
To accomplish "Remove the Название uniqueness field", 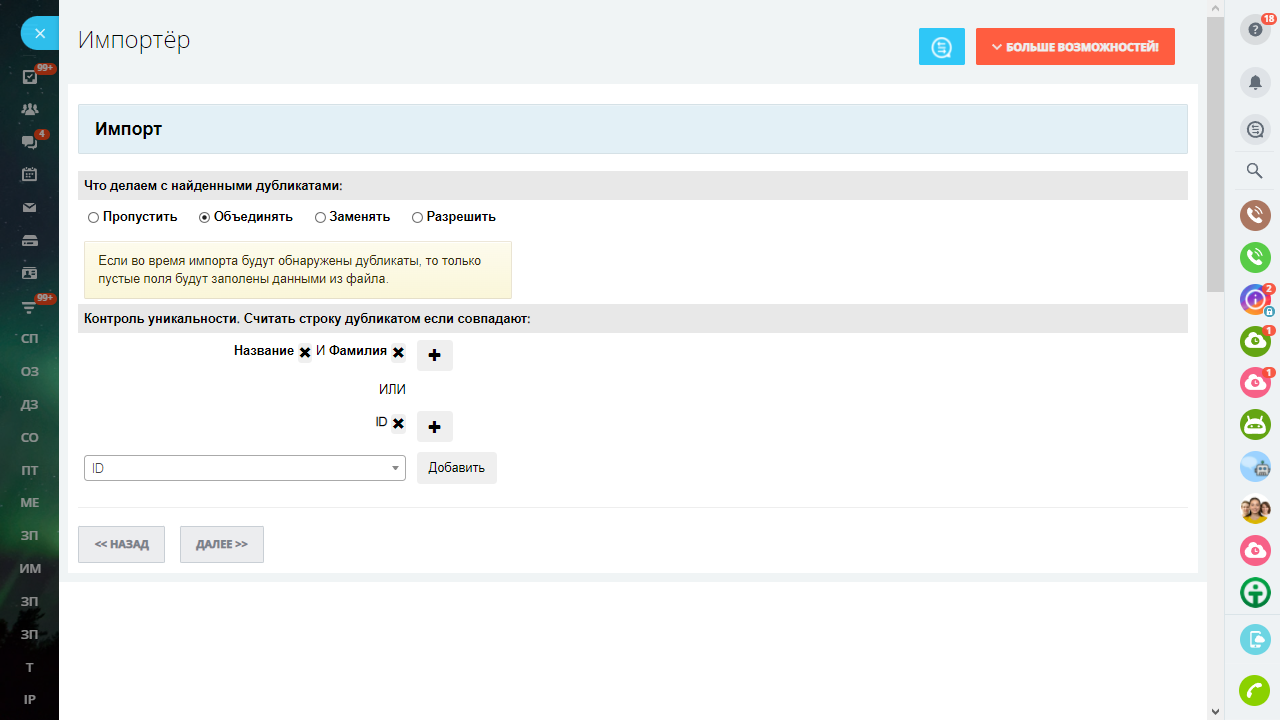I will pyautogui.click(x=305, y=352).
